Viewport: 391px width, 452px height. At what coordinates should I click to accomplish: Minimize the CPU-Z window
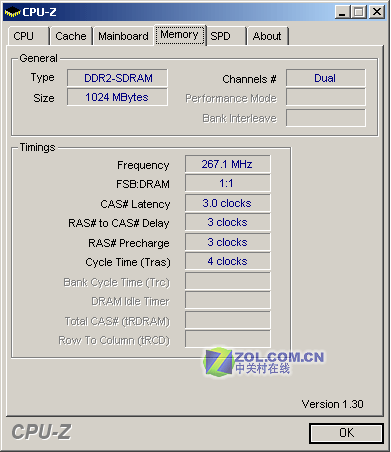342,12
